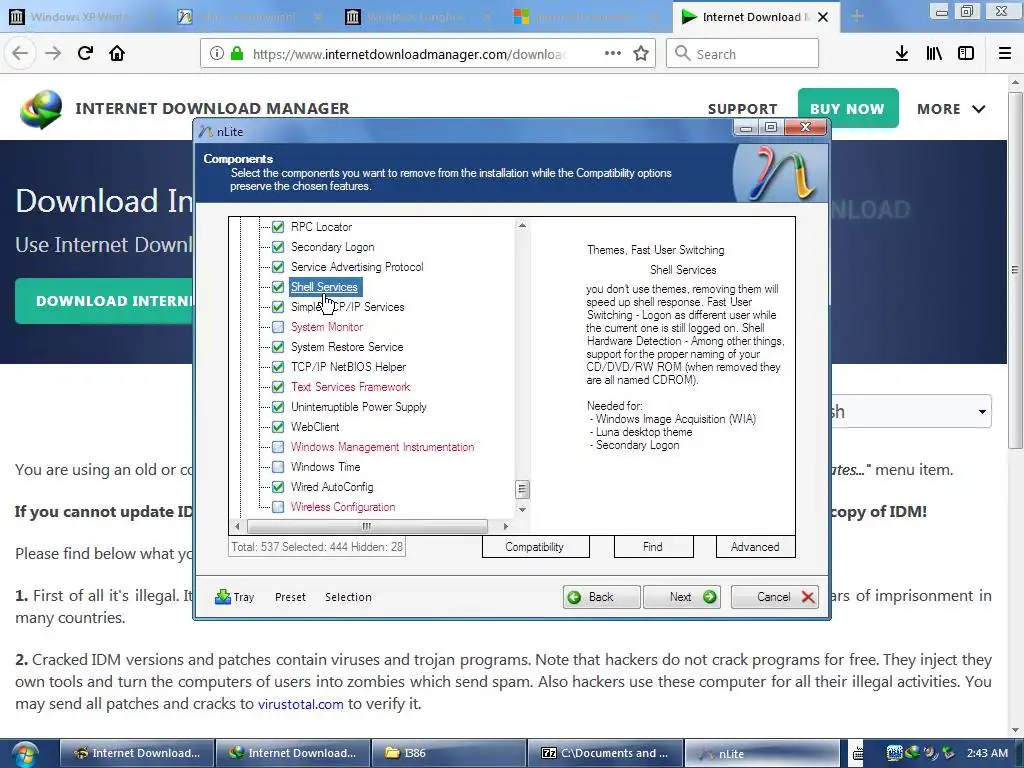The width and height of the screenshot is (1024, 768).
Task: Click the keyboard tray icon
Action: [x=857, y=754]
